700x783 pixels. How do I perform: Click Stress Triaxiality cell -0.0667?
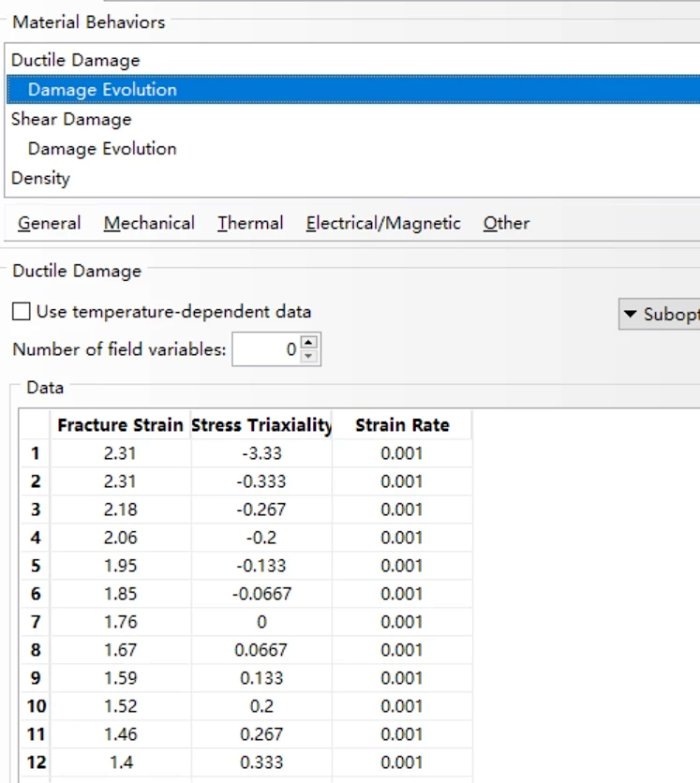point(261,594)
